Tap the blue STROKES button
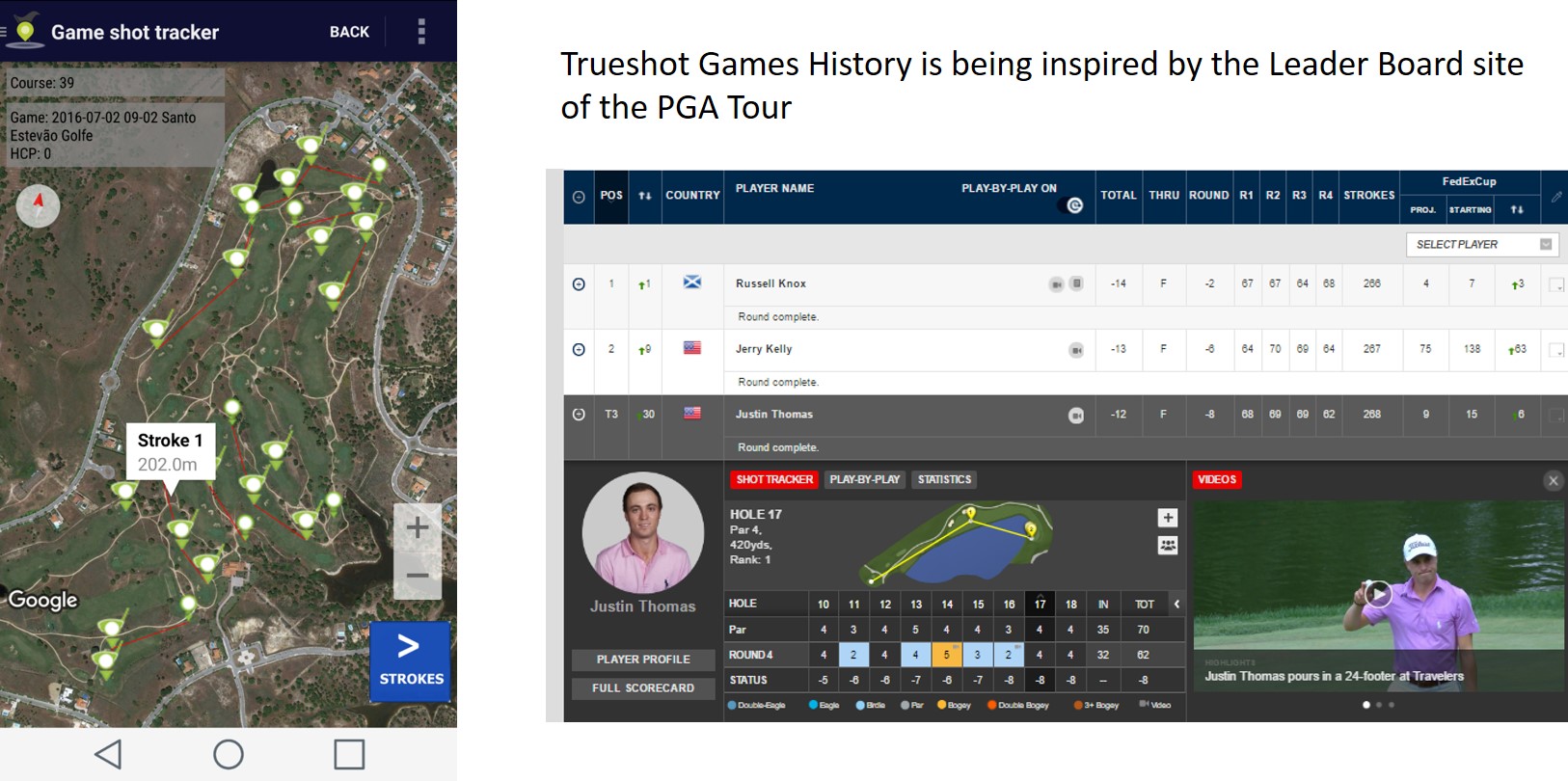 point(410,661)
